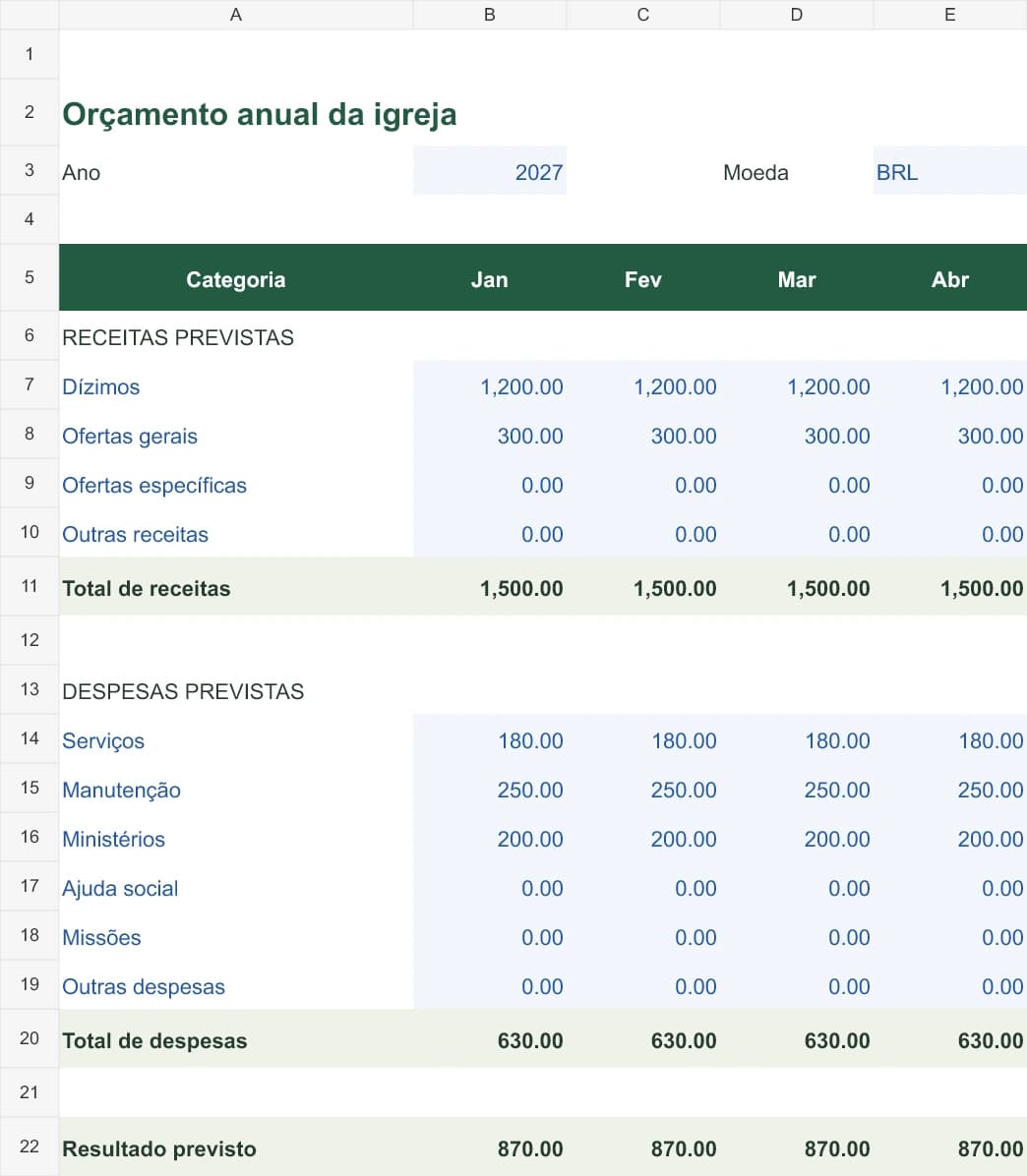Screen dimensions: 1027x1176
Task: Select the column D header
Action: (797, 15)
